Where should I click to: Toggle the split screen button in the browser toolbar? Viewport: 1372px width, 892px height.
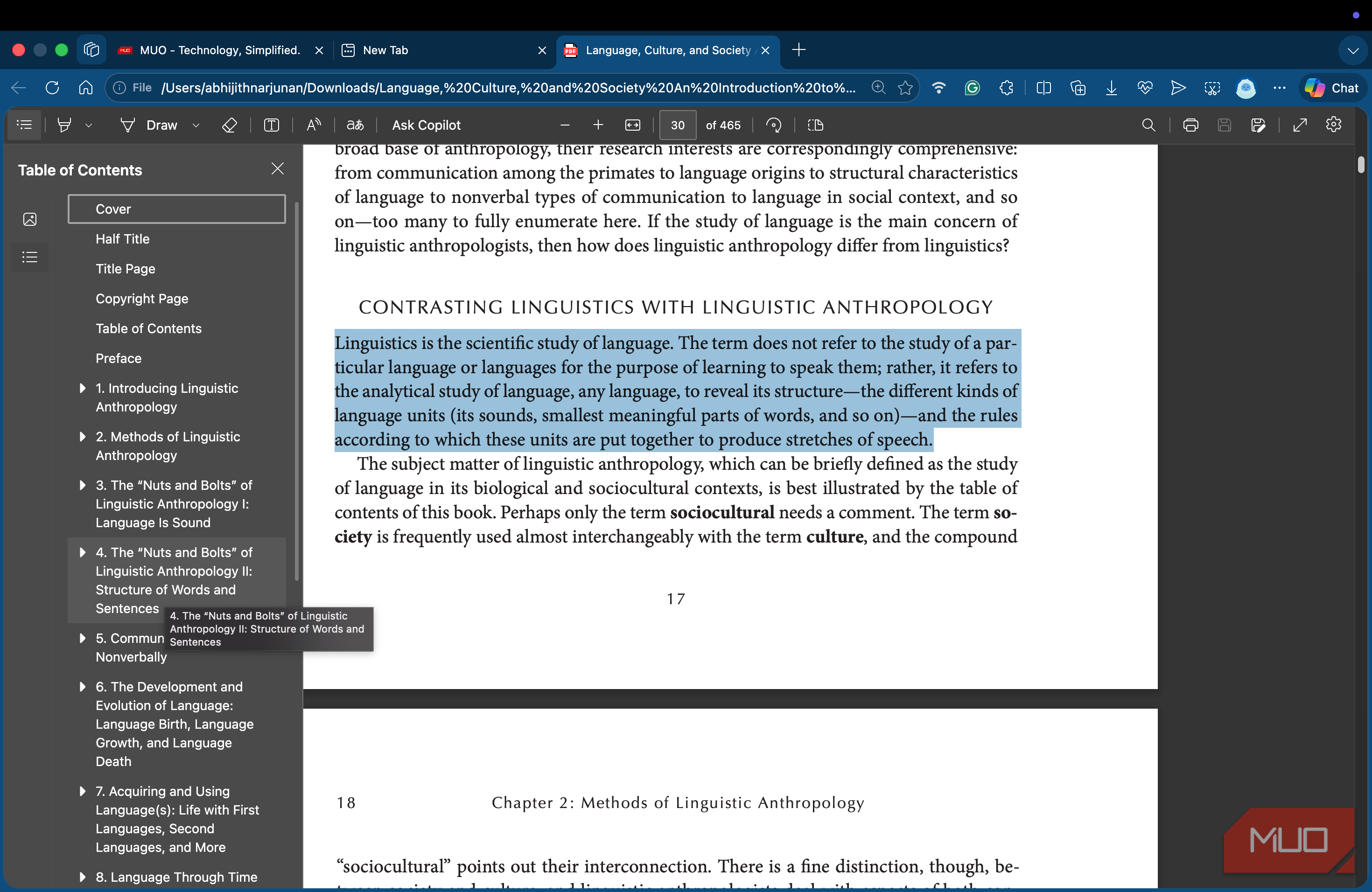(x=1044, y=88)
